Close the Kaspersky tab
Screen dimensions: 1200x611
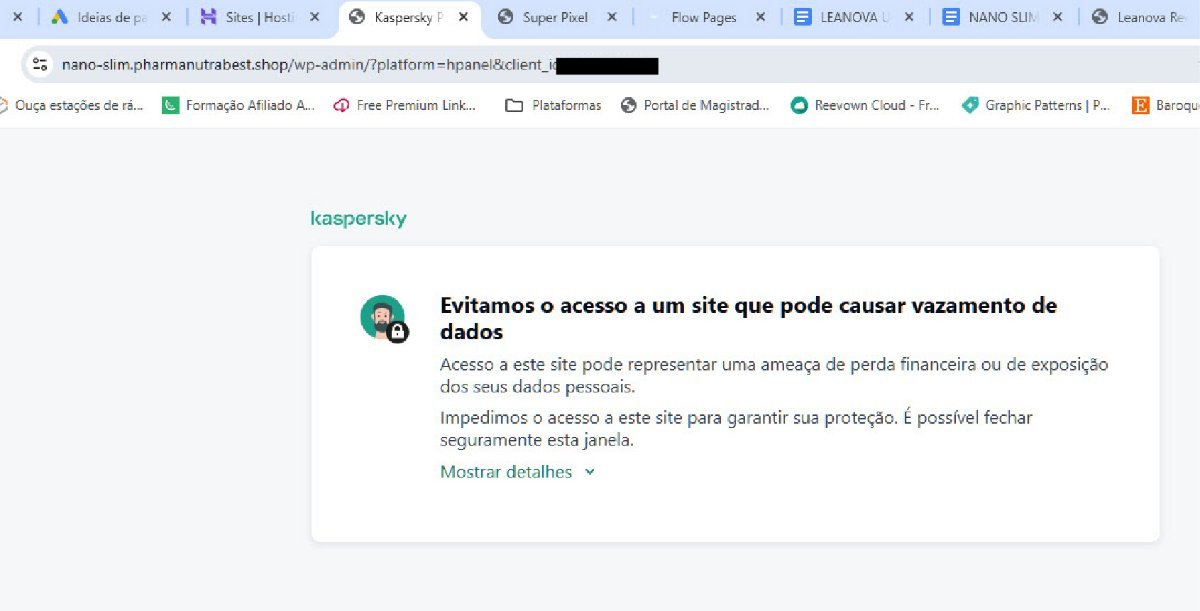pos(463,17)
